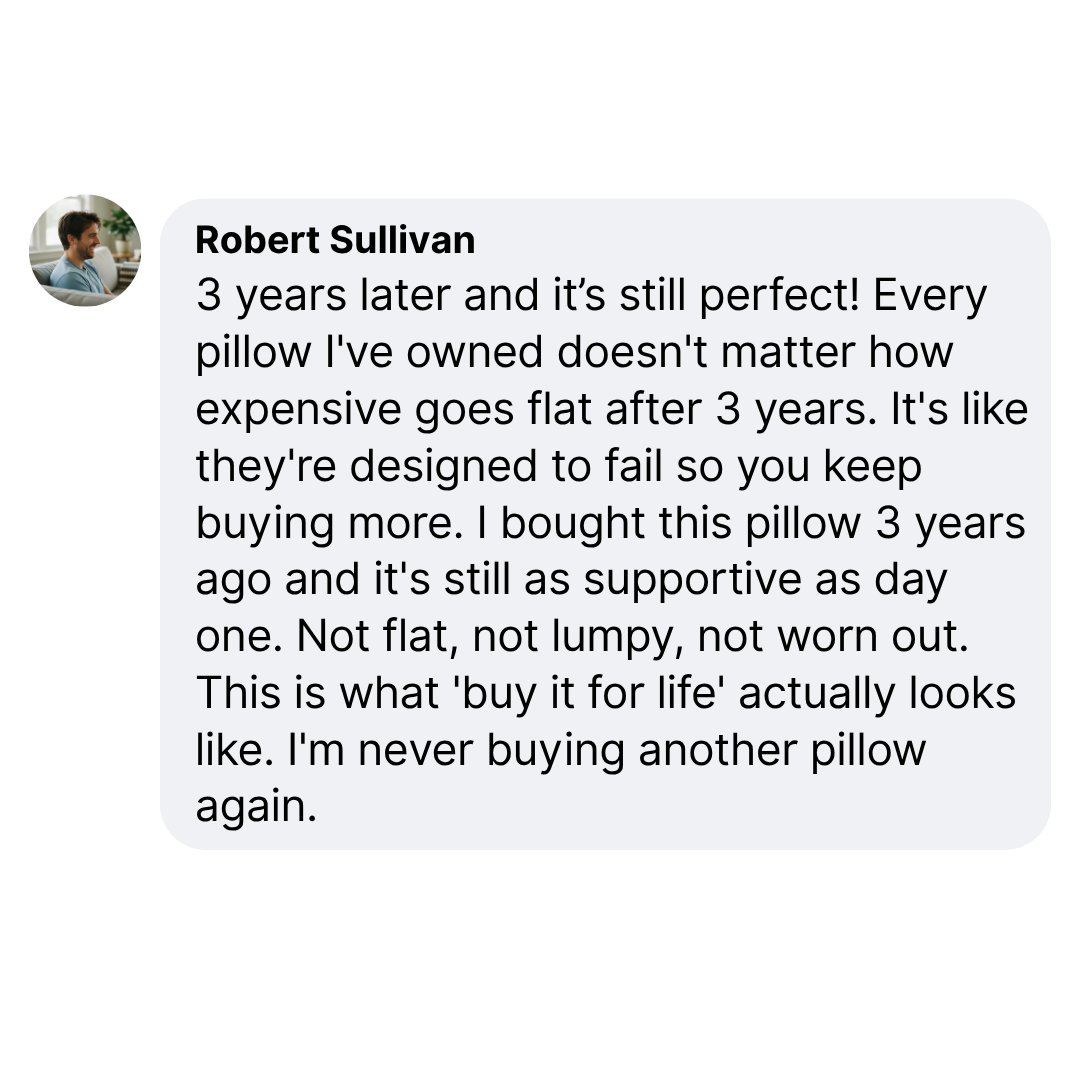The height and width of the screenshot is (1080, 1080).
Task: Open the Robert Sullivan profile name link
Action: click(335, 240)
